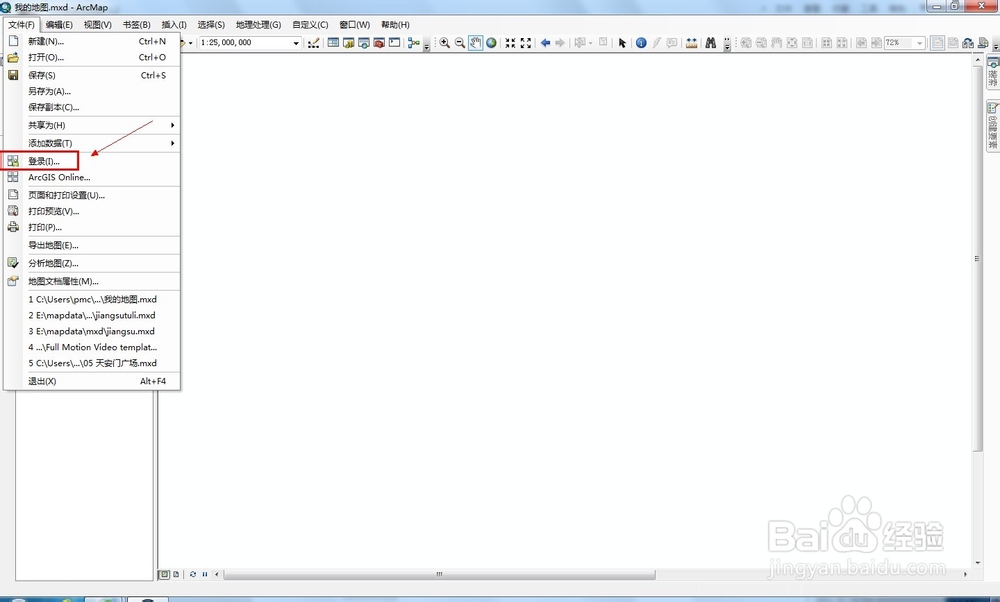
Task: Open the 72% layout zoom dropdown
Action: pos(920,43)
